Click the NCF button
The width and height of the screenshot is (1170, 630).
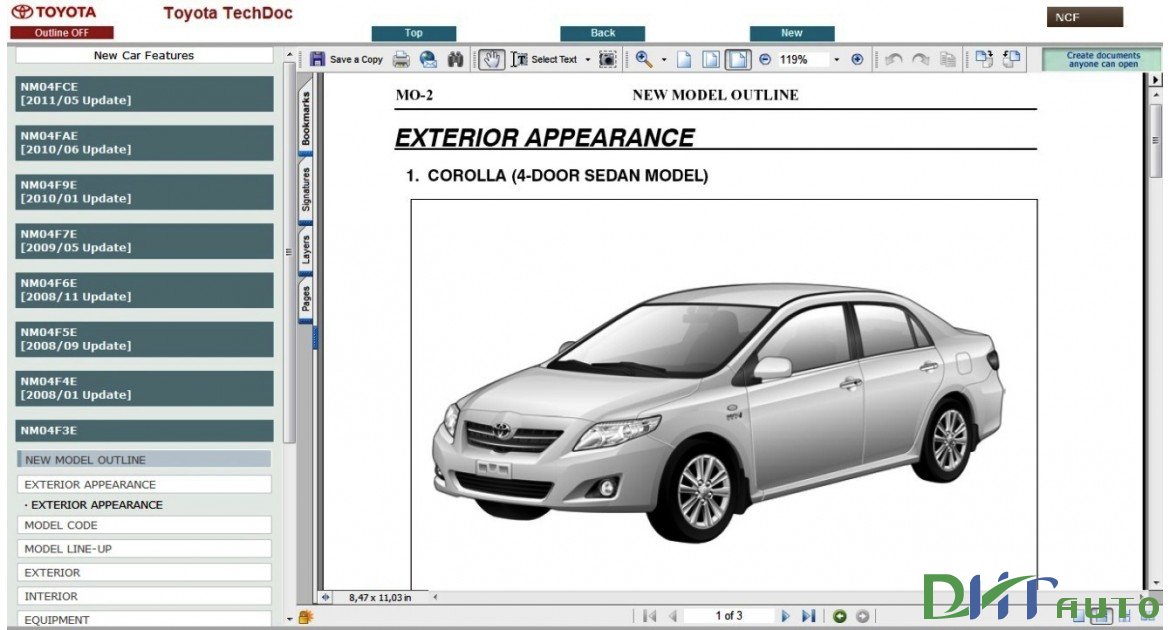(1084, 17)
